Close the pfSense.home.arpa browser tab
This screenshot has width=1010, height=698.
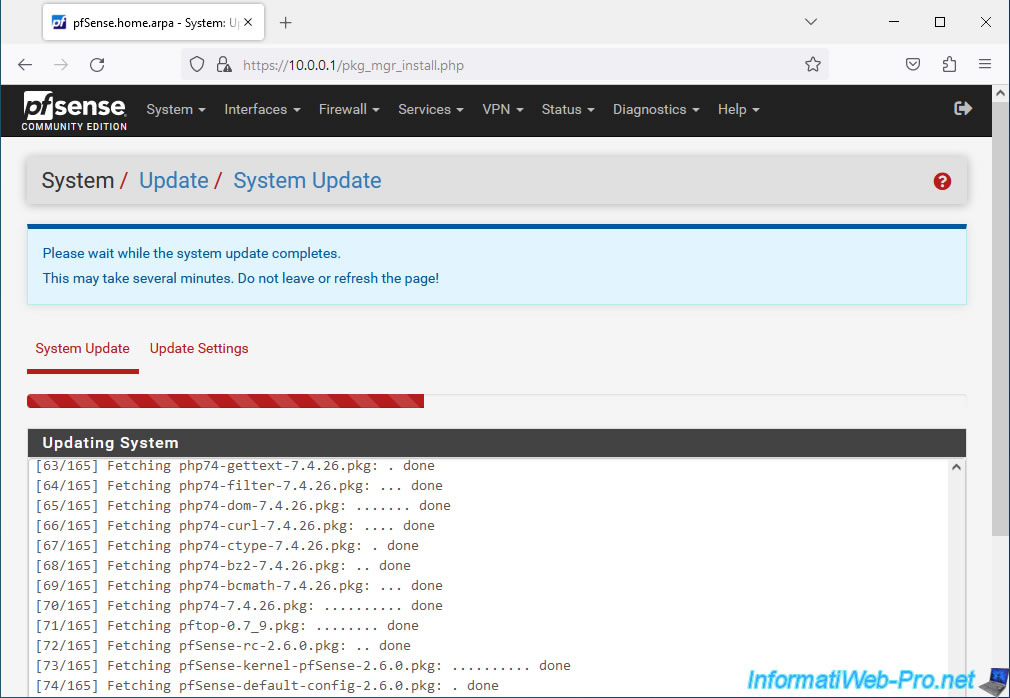(x=248, y=22)
